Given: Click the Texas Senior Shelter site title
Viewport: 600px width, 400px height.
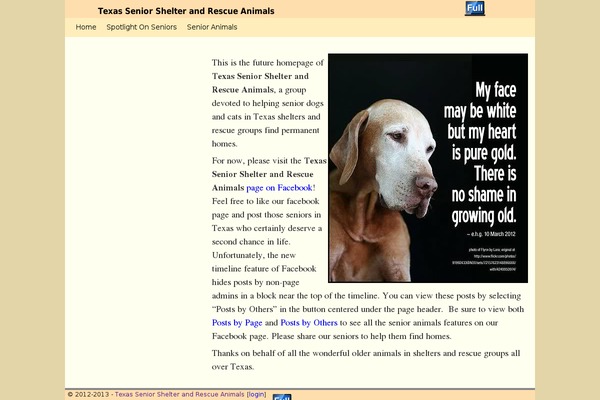Looking at the screenshot, I should [186, 11].
